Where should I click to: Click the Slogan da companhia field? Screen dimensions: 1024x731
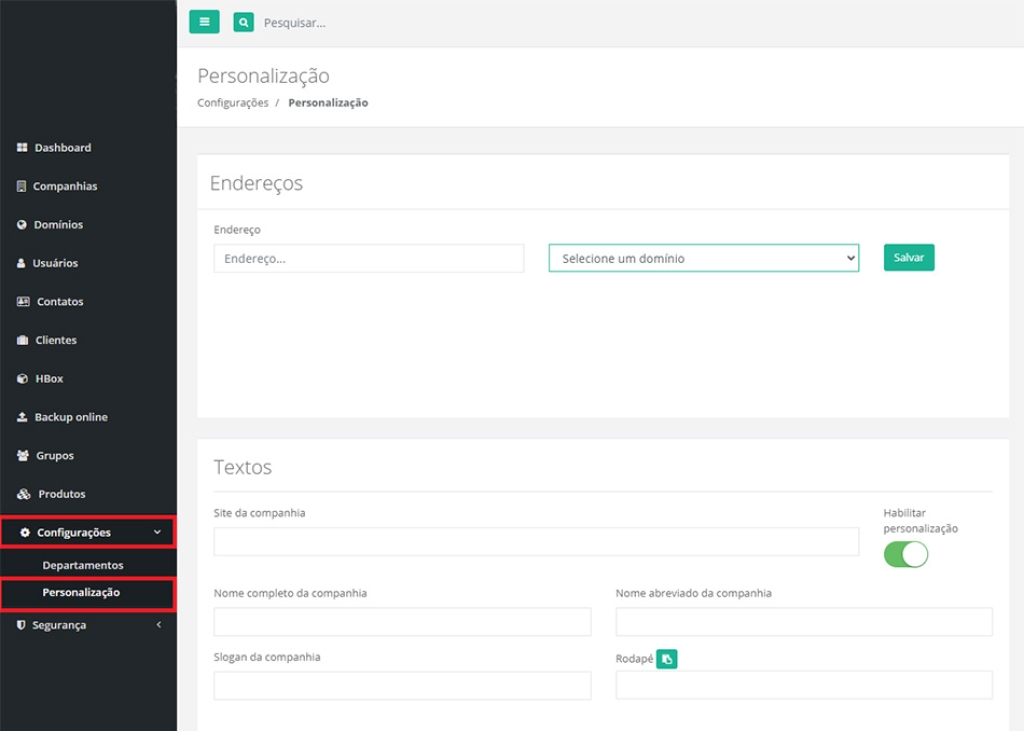[x=402, y=686]
